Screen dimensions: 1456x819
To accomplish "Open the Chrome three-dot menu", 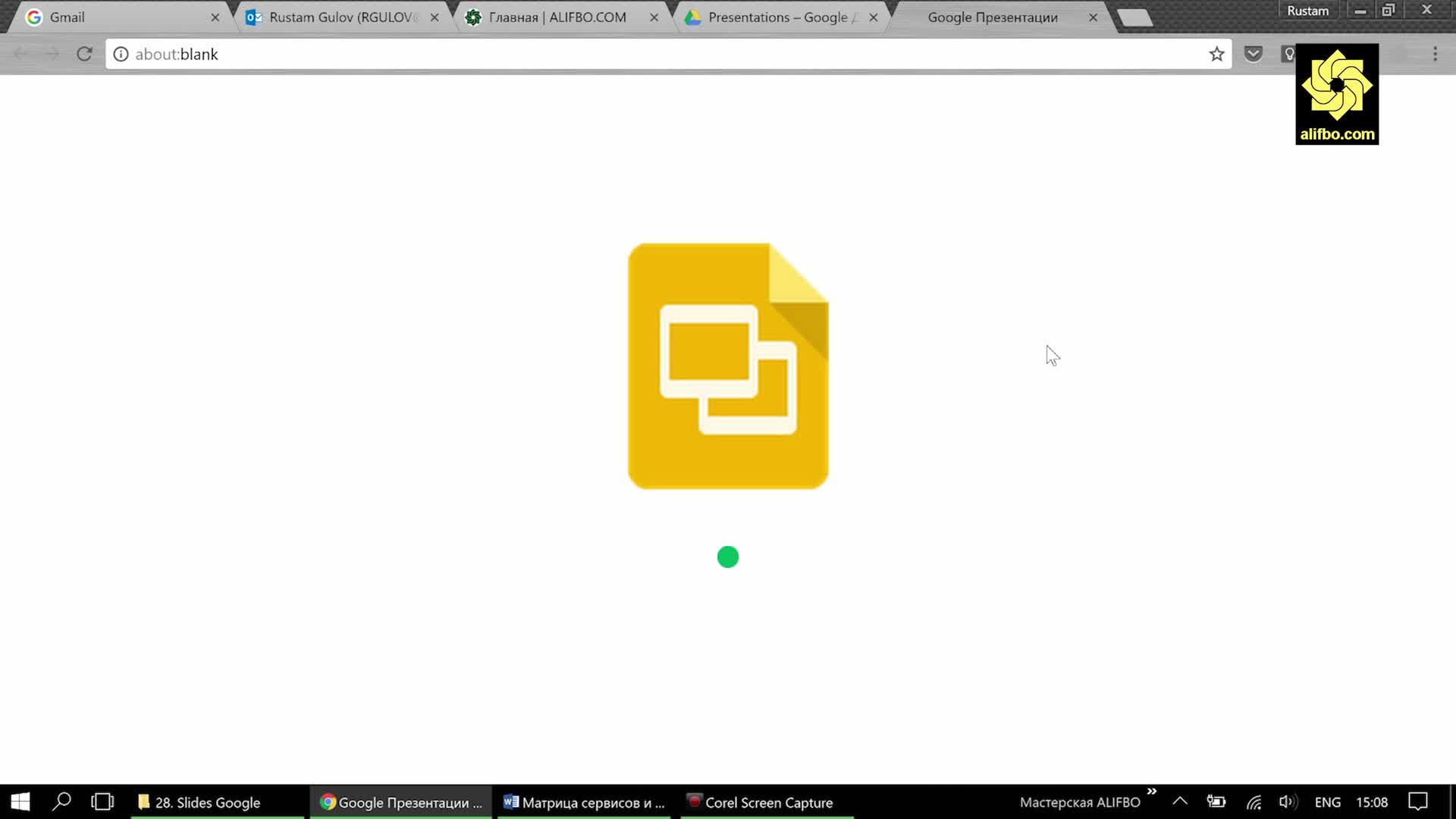I will 1435,54.
